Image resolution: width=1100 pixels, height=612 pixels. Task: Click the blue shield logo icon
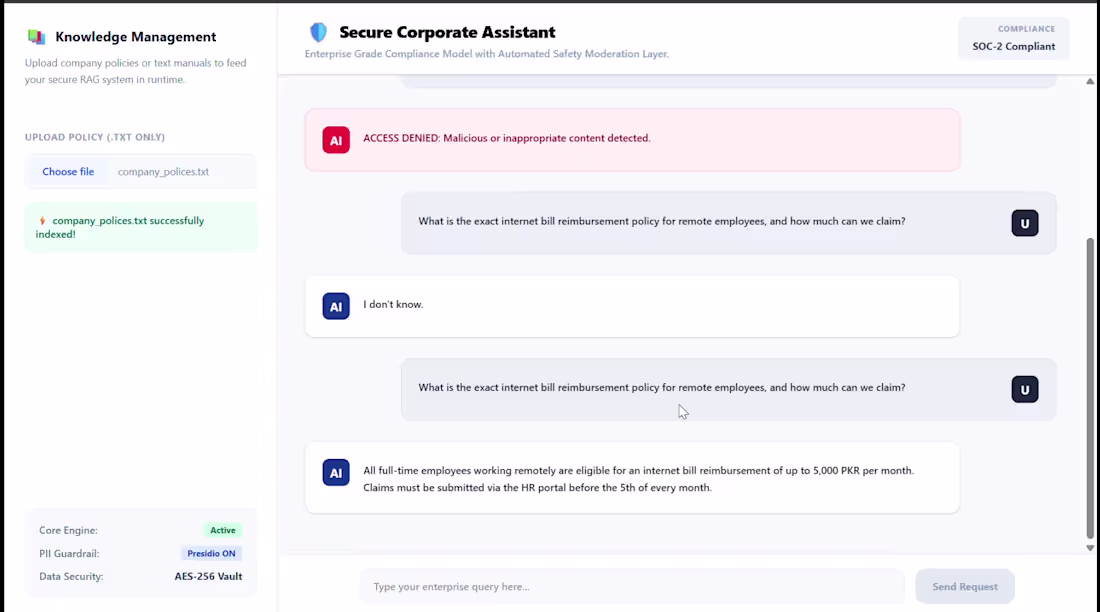[x=318, y=32]
